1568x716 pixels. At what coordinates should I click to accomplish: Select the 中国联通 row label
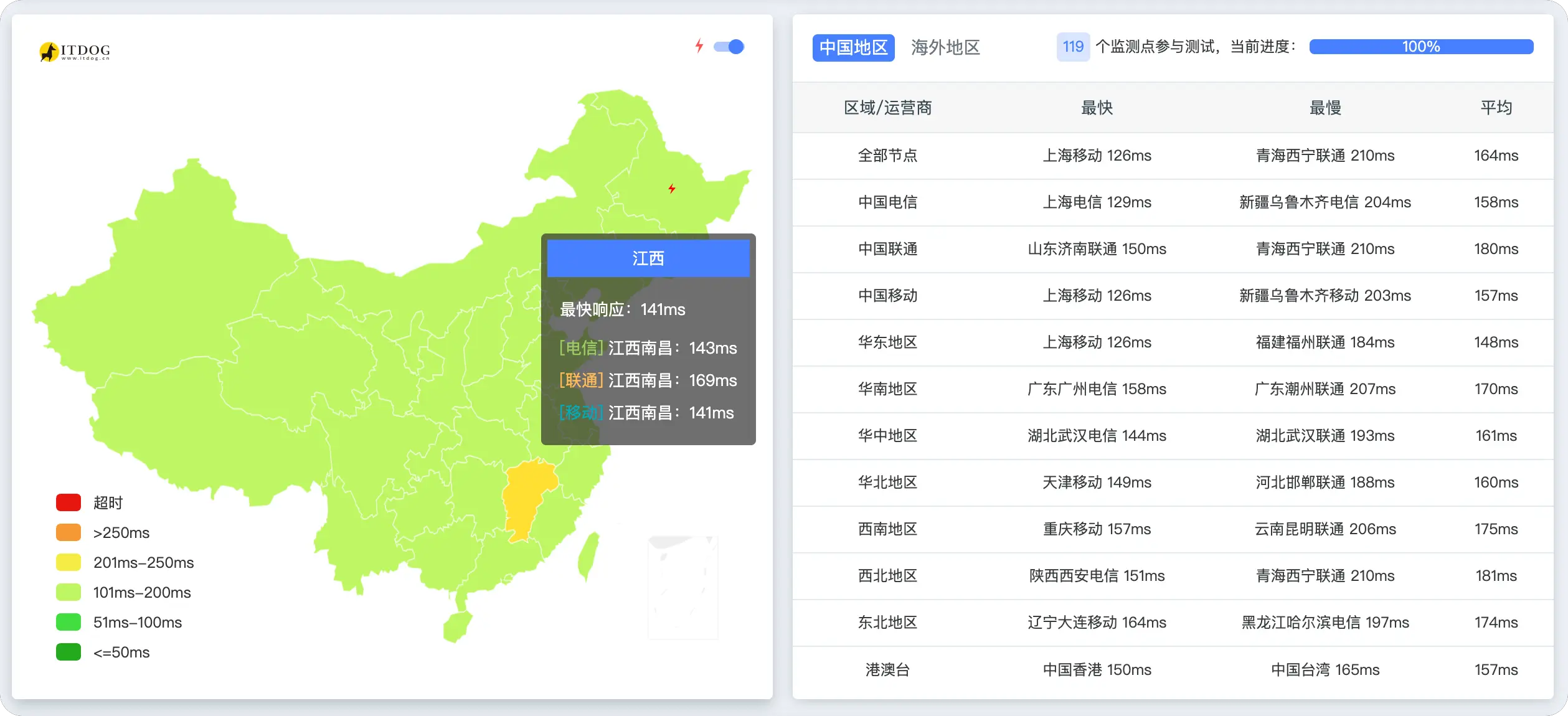pos(887,248)
